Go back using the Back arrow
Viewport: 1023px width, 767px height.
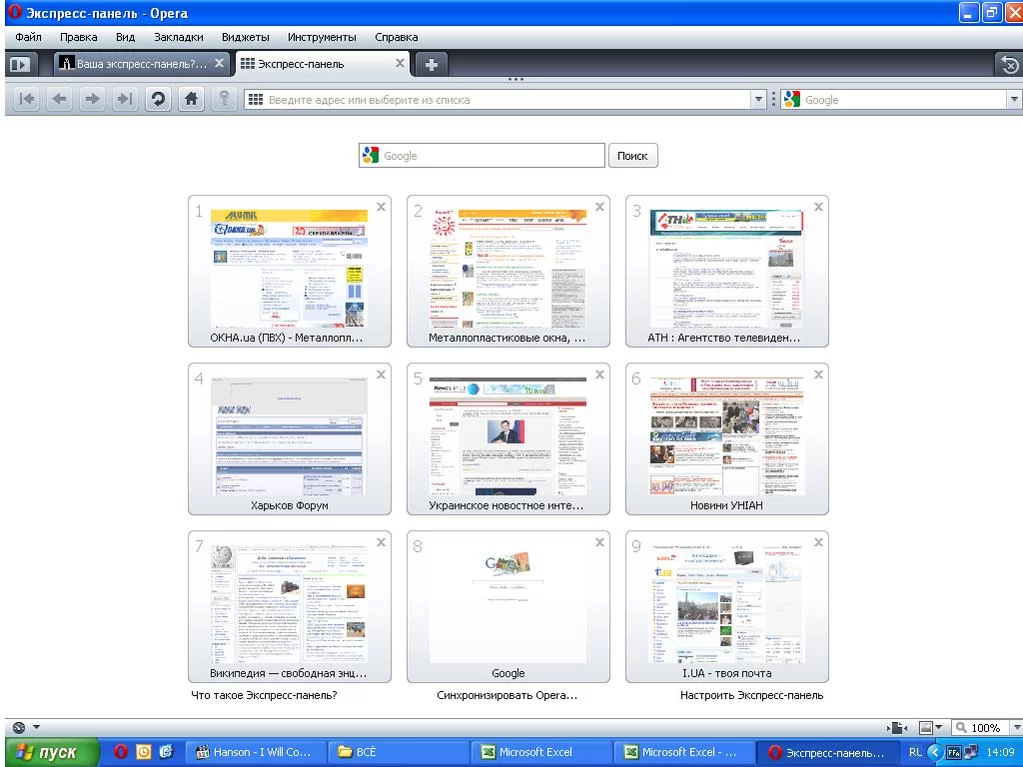tap(59, 99)
